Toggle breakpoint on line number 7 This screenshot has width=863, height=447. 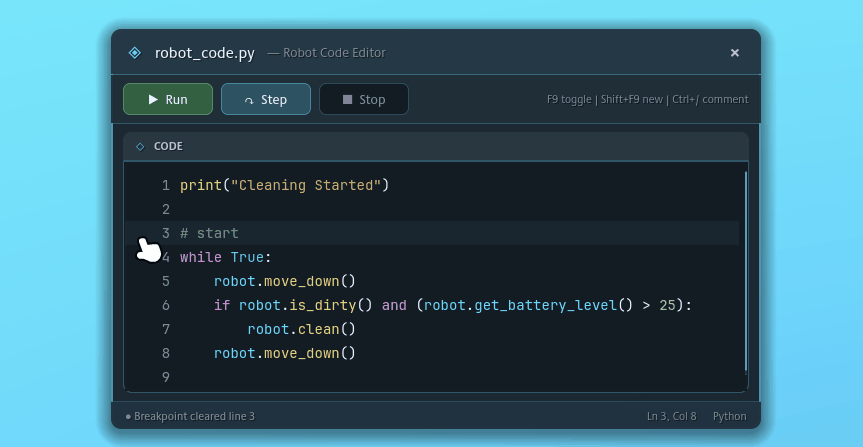tap(166, 329)
